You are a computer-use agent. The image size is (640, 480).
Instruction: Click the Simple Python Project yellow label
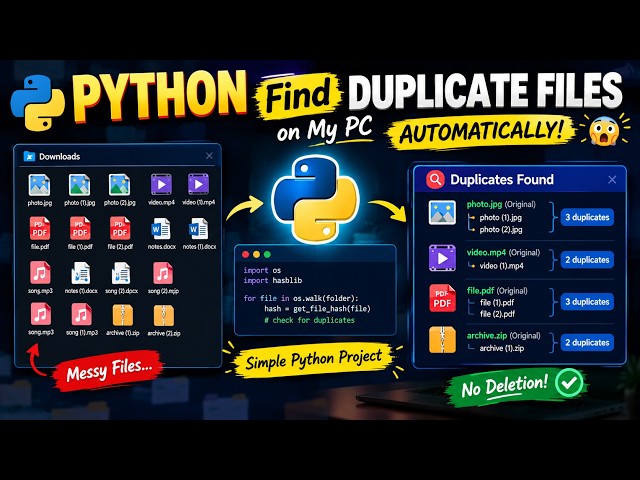313,360
